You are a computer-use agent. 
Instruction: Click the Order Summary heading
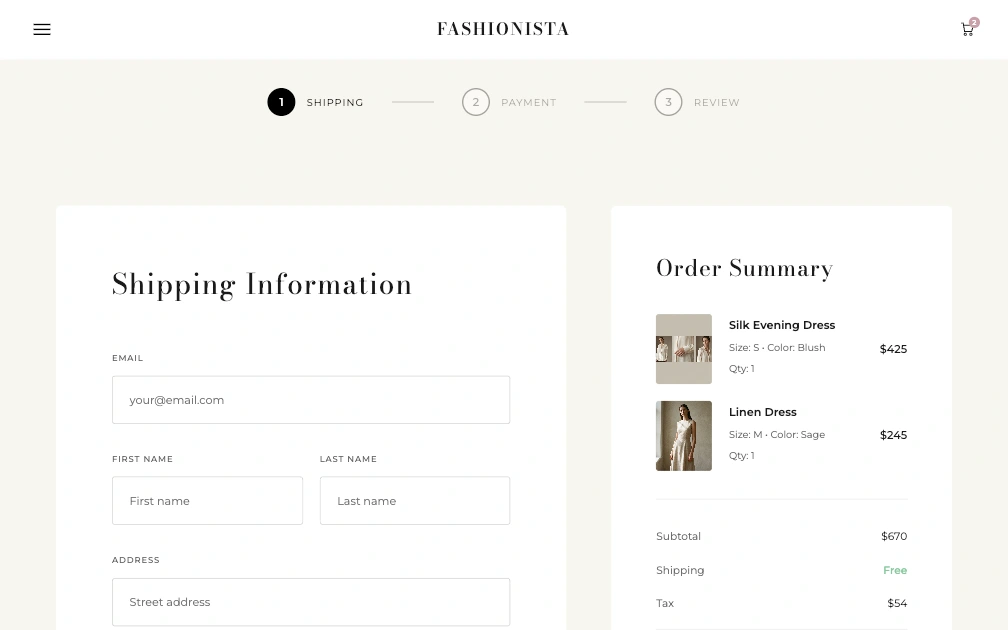tap(744, 268)
